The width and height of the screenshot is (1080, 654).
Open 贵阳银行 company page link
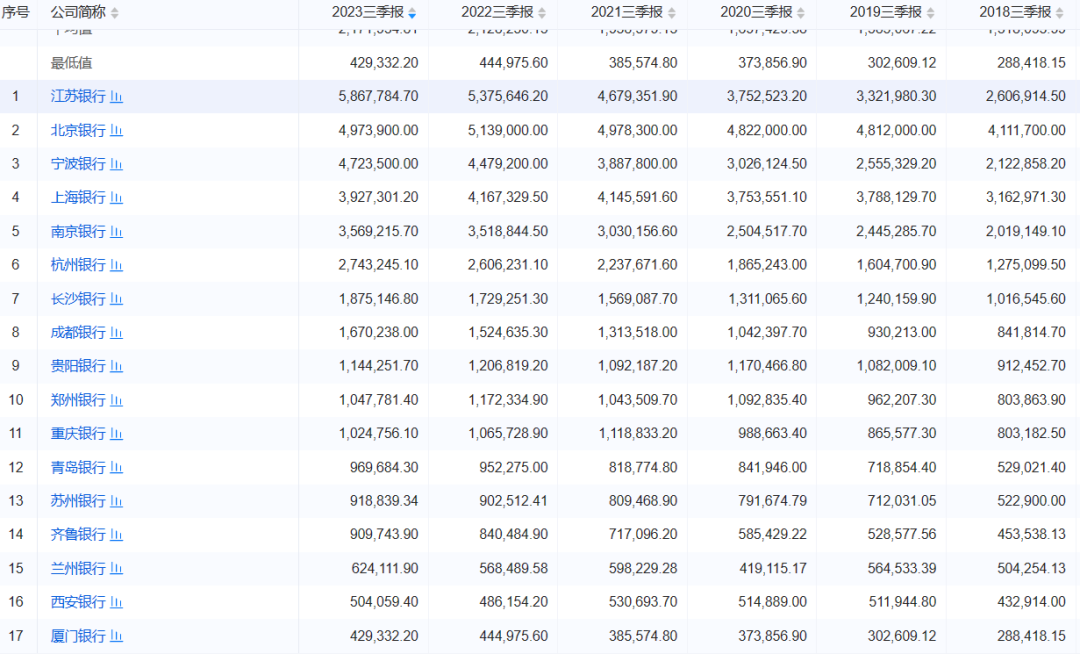coord(78,366)
